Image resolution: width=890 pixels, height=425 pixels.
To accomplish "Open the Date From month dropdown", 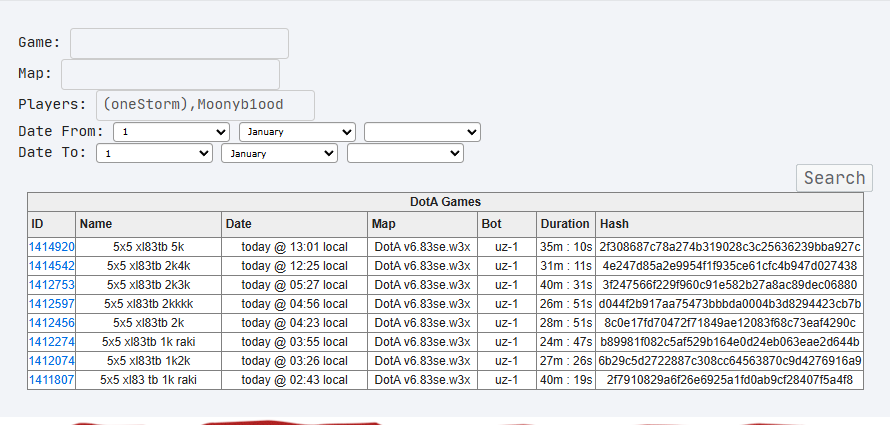I will 297,132.
